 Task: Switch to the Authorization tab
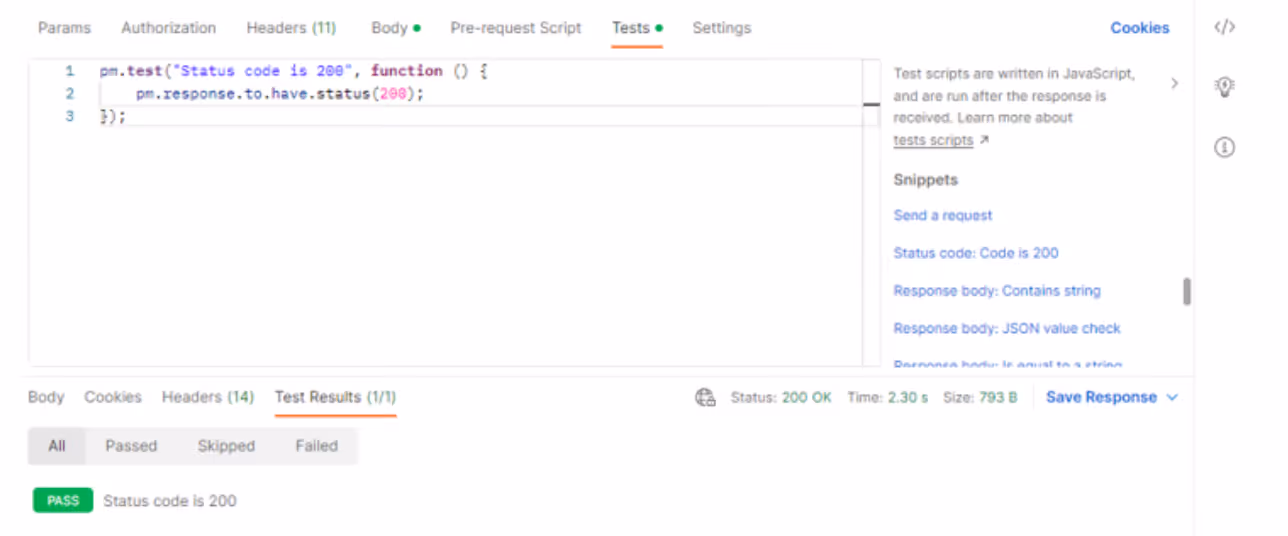point(168,28)
